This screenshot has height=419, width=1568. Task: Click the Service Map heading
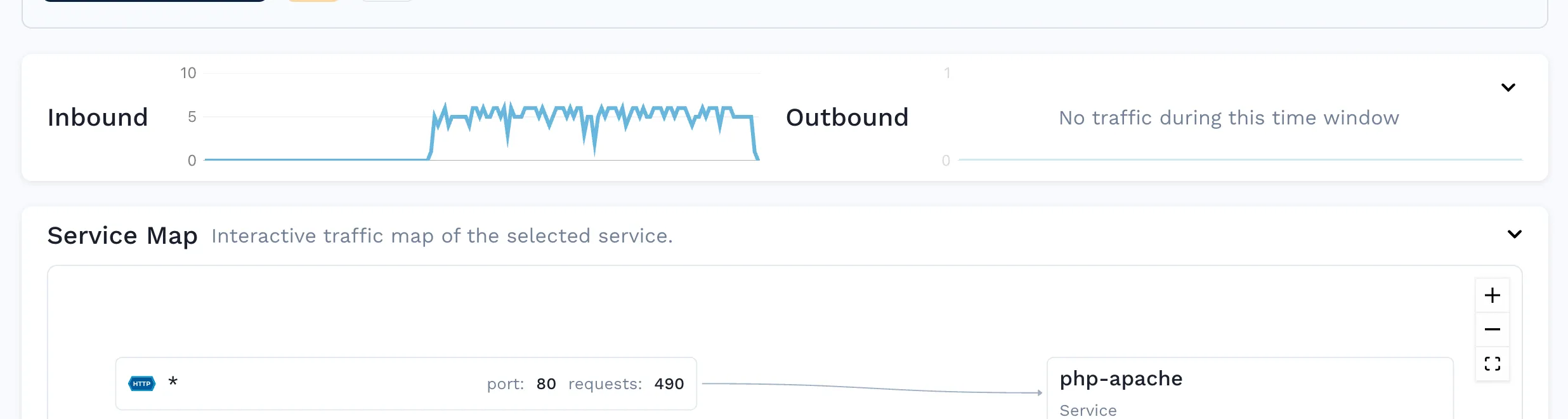tap(122, 235)
